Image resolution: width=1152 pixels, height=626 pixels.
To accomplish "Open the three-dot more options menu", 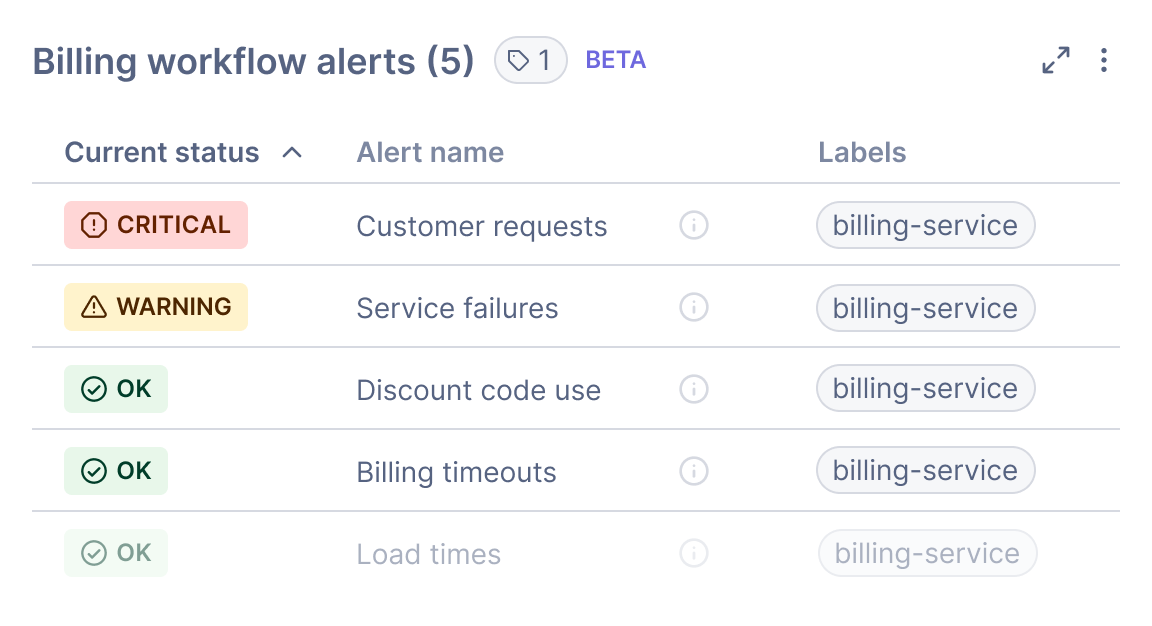I will [x=1103, y=61].
